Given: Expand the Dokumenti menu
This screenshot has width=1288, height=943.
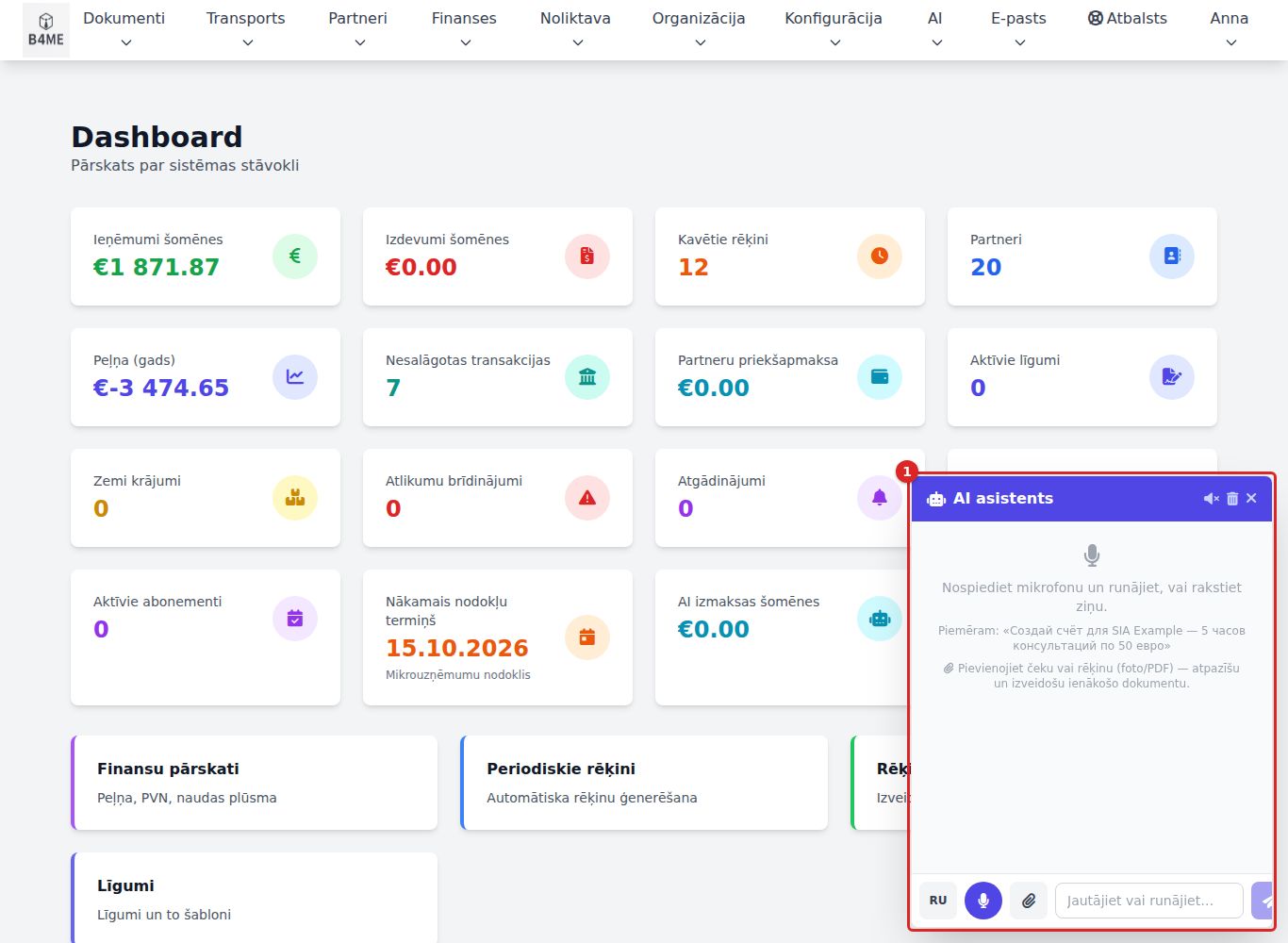Looking at the screenshot, I should [124, 30].
